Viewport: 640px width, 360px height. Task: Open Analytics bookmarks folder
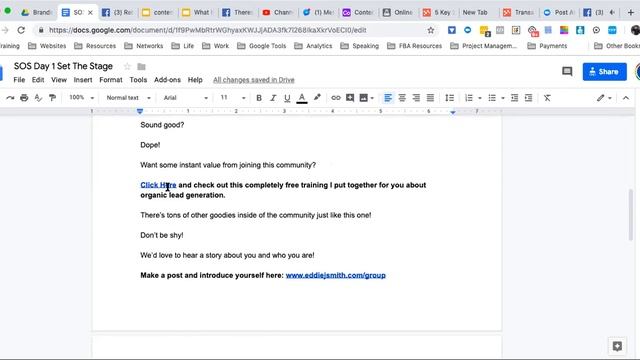313,46
